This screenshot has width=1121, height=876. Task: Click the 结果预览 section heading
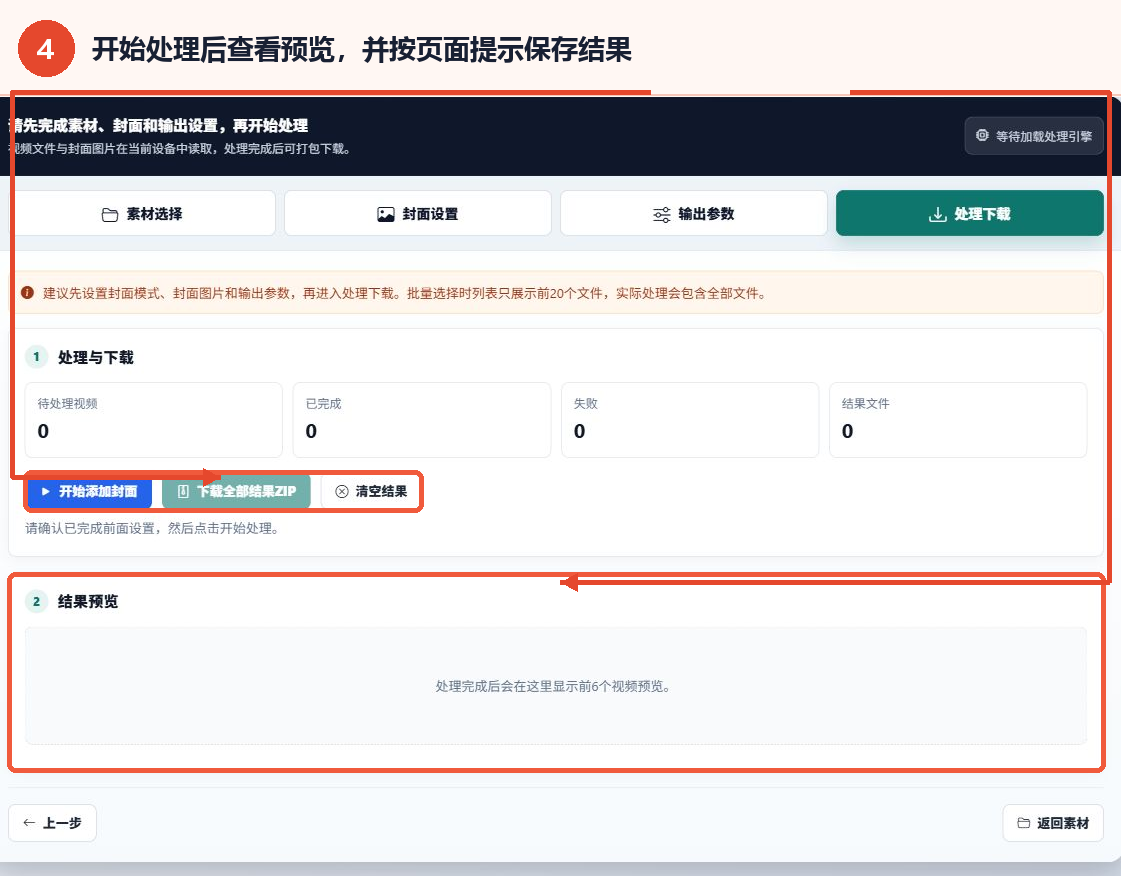88,601
